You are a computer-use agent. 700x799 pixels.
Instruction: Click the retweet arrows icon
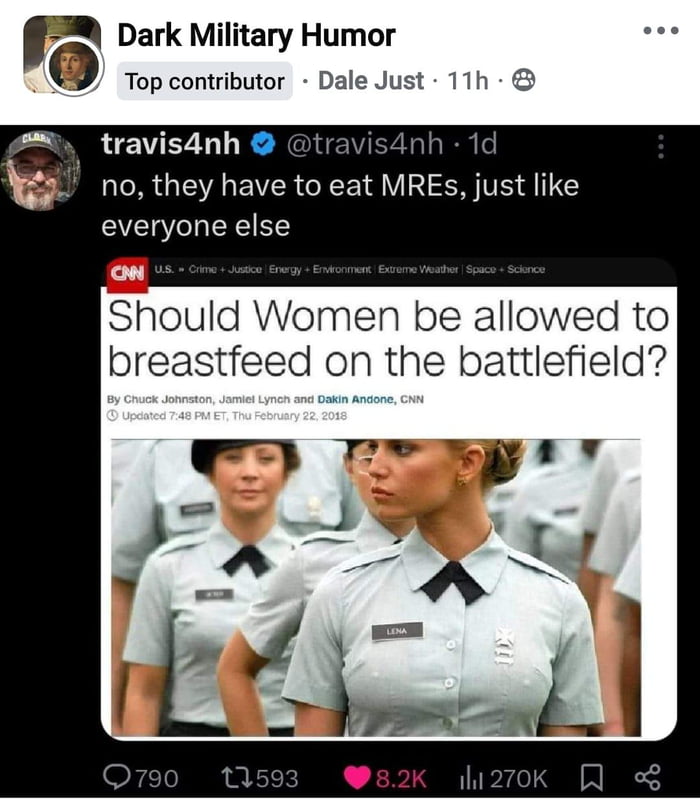pos(237,777)
